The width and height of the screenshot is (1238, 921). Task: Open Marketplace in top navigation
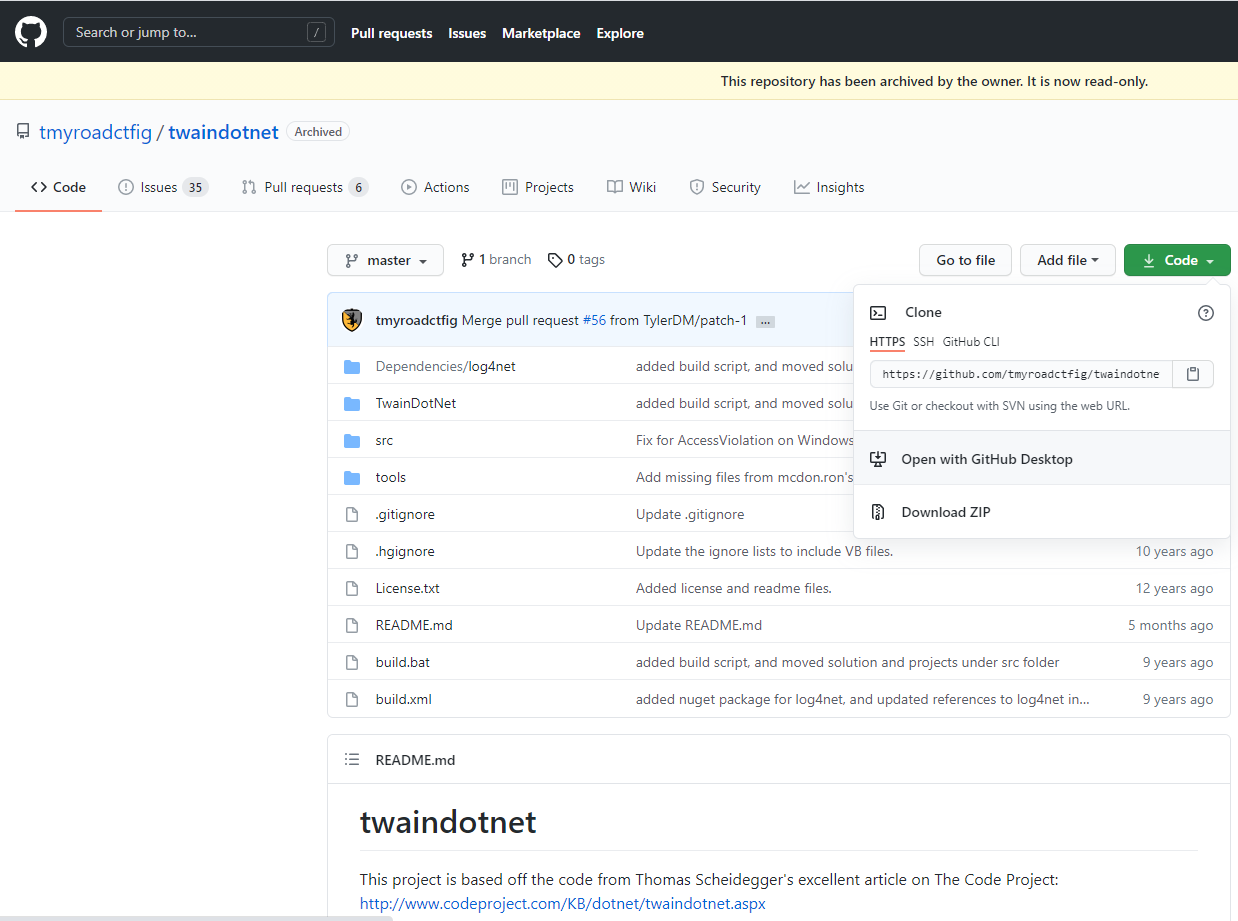[x=541, y=33]
